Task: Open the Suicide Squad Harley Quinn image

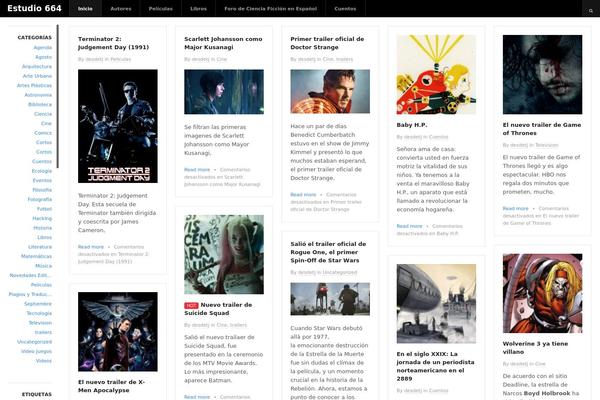Action: point(224,254)
